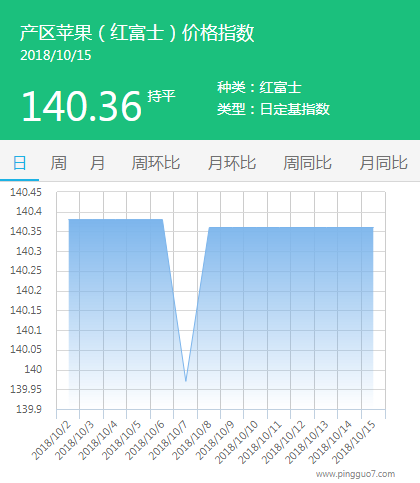Click the 2018/10/15 x-axis label
420x483 pixels.
pyautogui.click(x=354, y=442)
